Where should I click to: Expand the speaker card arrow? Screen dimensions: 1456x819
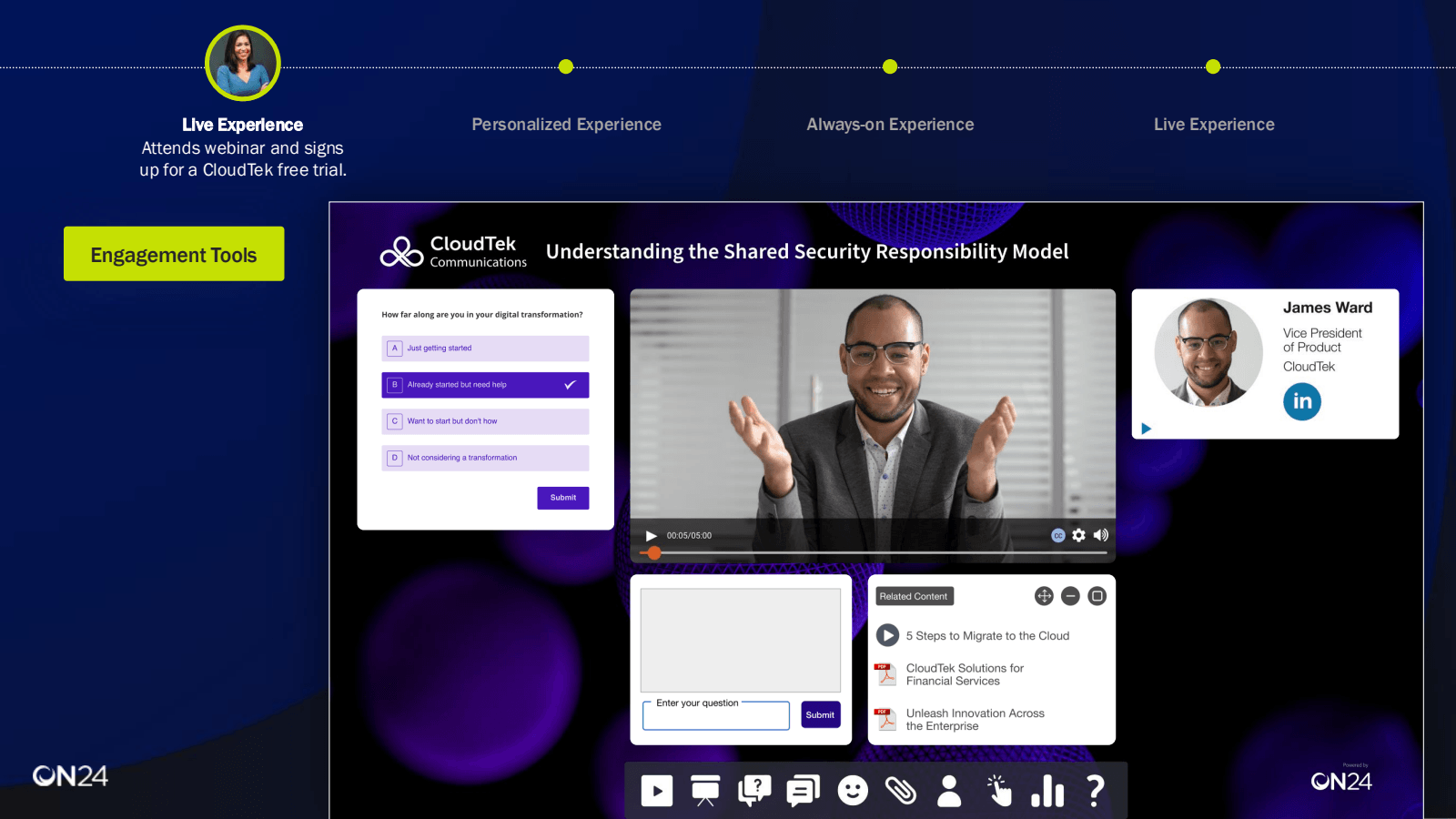click(1147, 429)
